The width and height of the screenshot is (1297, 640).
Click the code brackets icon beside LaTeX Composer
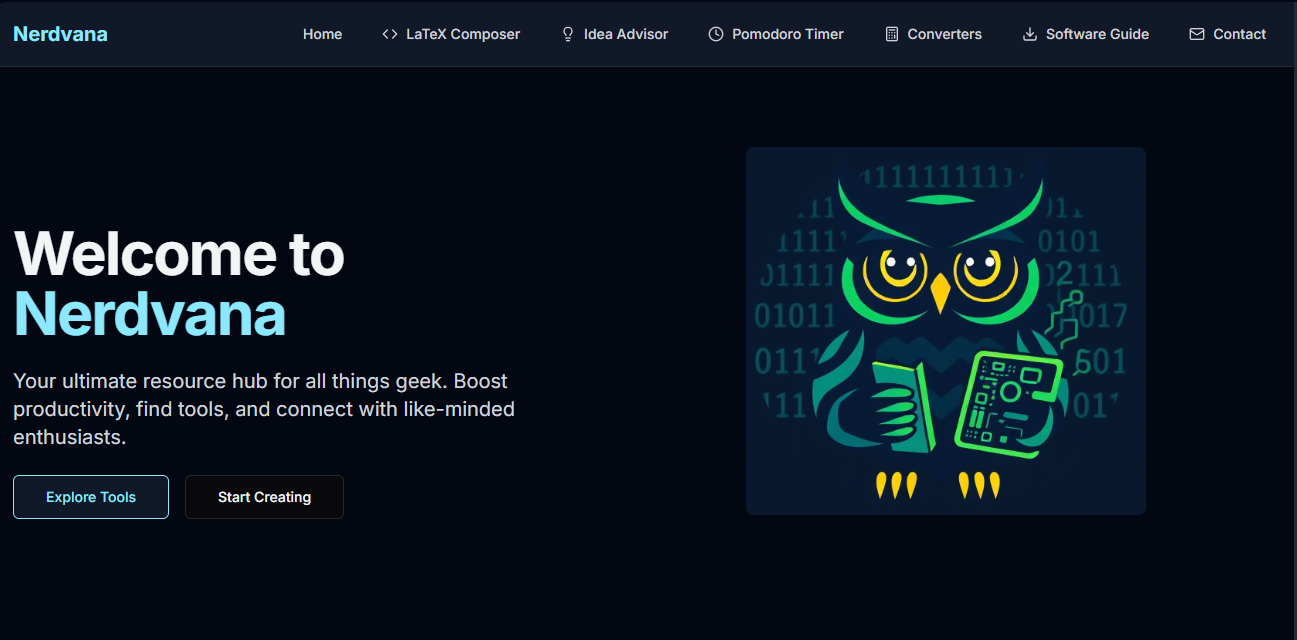coord(390,34)
